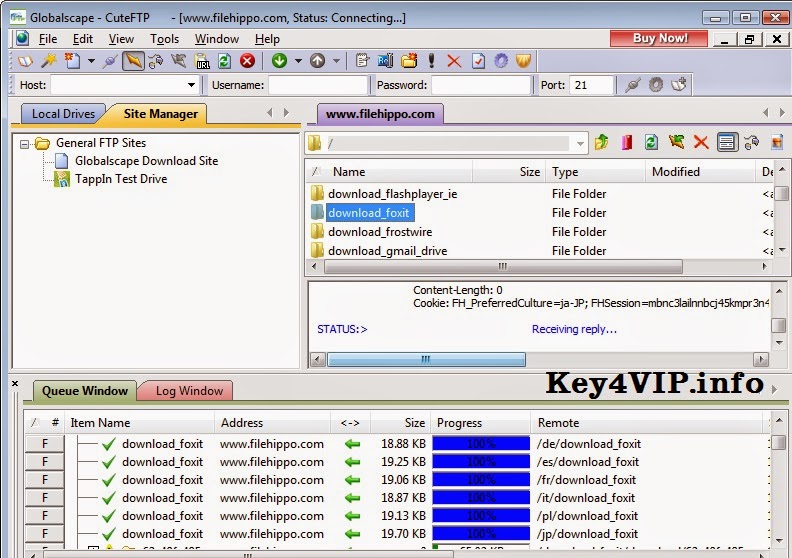Click the Buy Now! button
Image resolution: width=792 pixels, height=558 pixels.
click(659, 38)
